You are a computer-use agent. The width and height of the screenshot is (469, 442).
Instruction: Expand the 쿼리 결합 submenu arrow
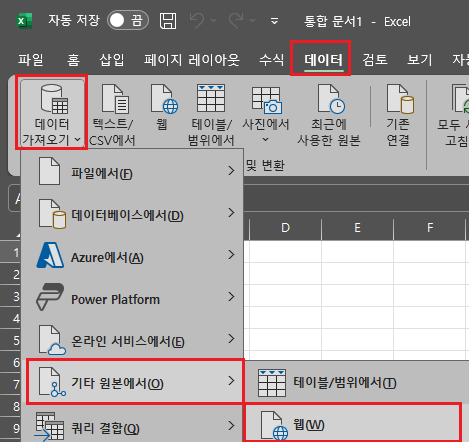(x=231, y=425)
